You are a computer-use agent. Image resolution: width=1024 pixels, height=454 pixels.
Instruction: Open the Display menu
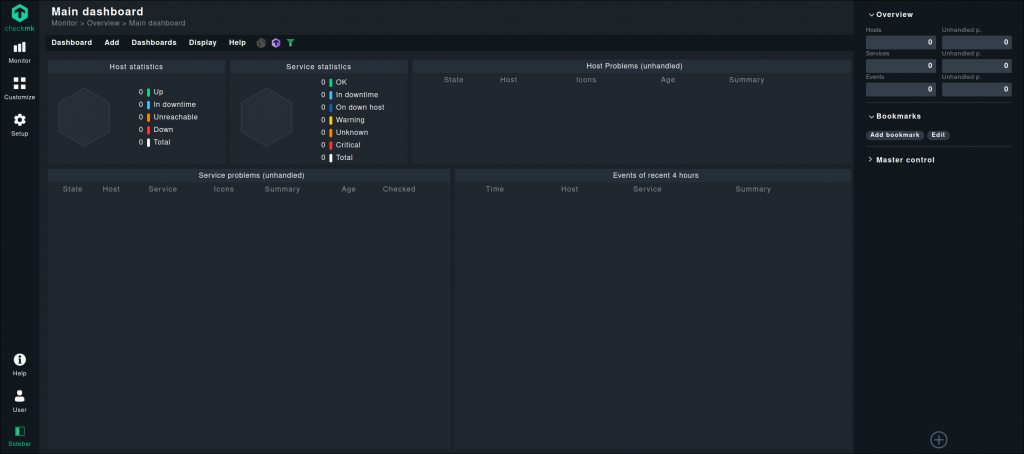(x=202, y=43)
